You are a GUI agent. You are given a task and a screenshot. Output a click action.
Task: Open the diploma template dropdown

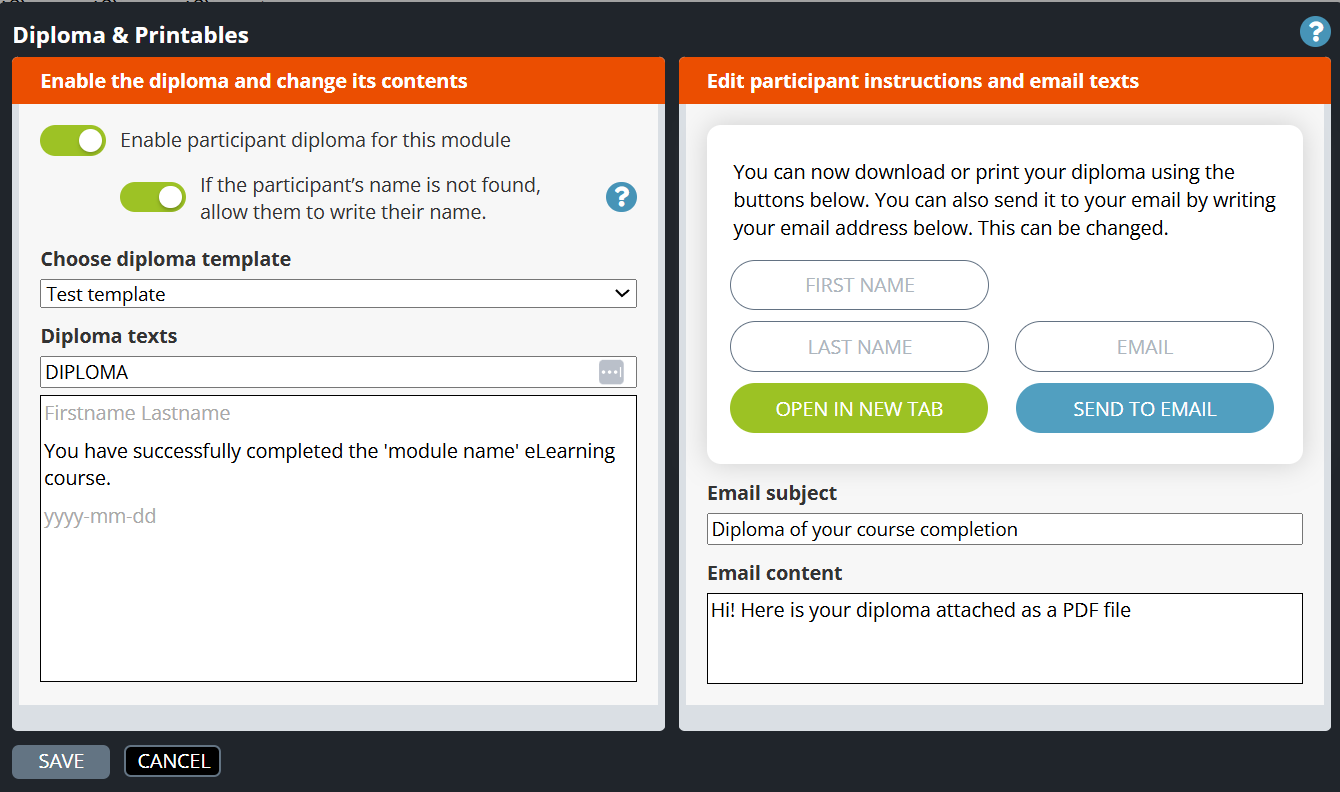coord(338,294)
